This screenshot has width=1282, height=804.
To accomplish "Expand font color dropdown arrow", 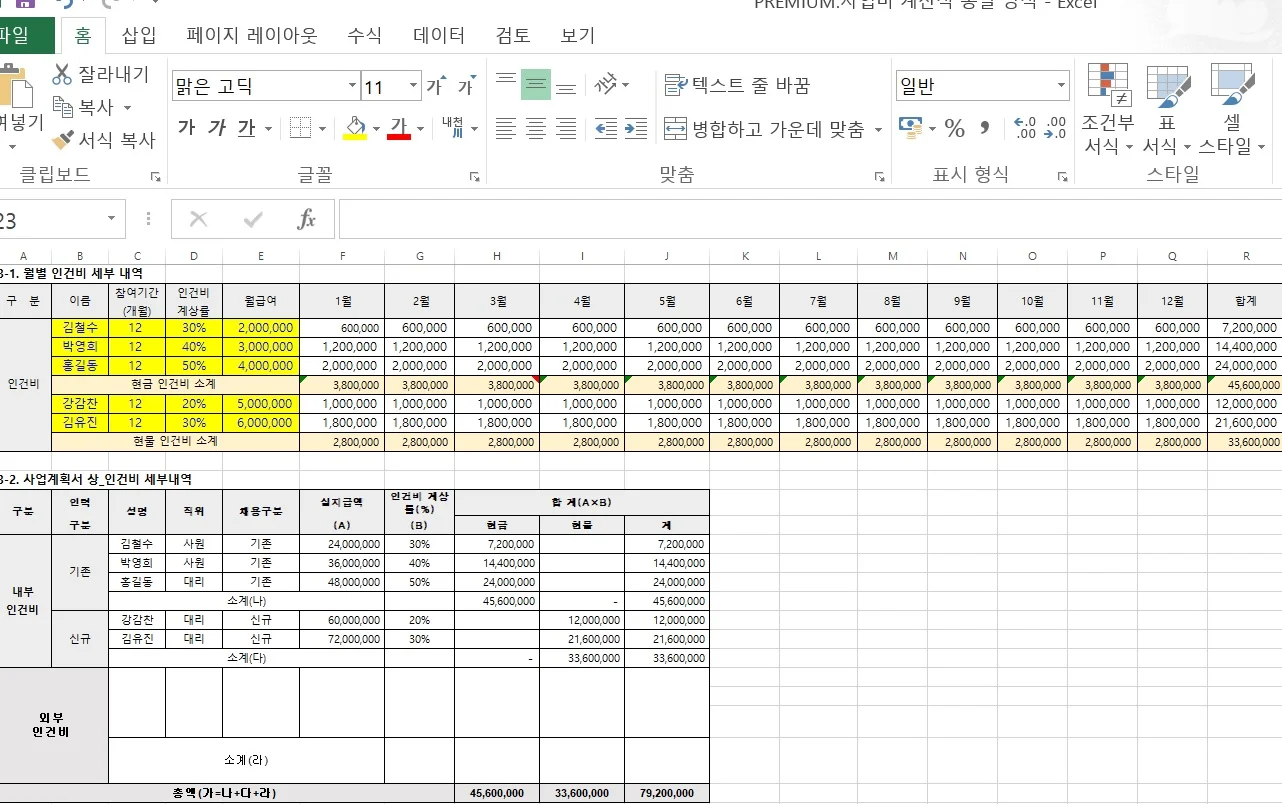I will (x=421, y=128).
